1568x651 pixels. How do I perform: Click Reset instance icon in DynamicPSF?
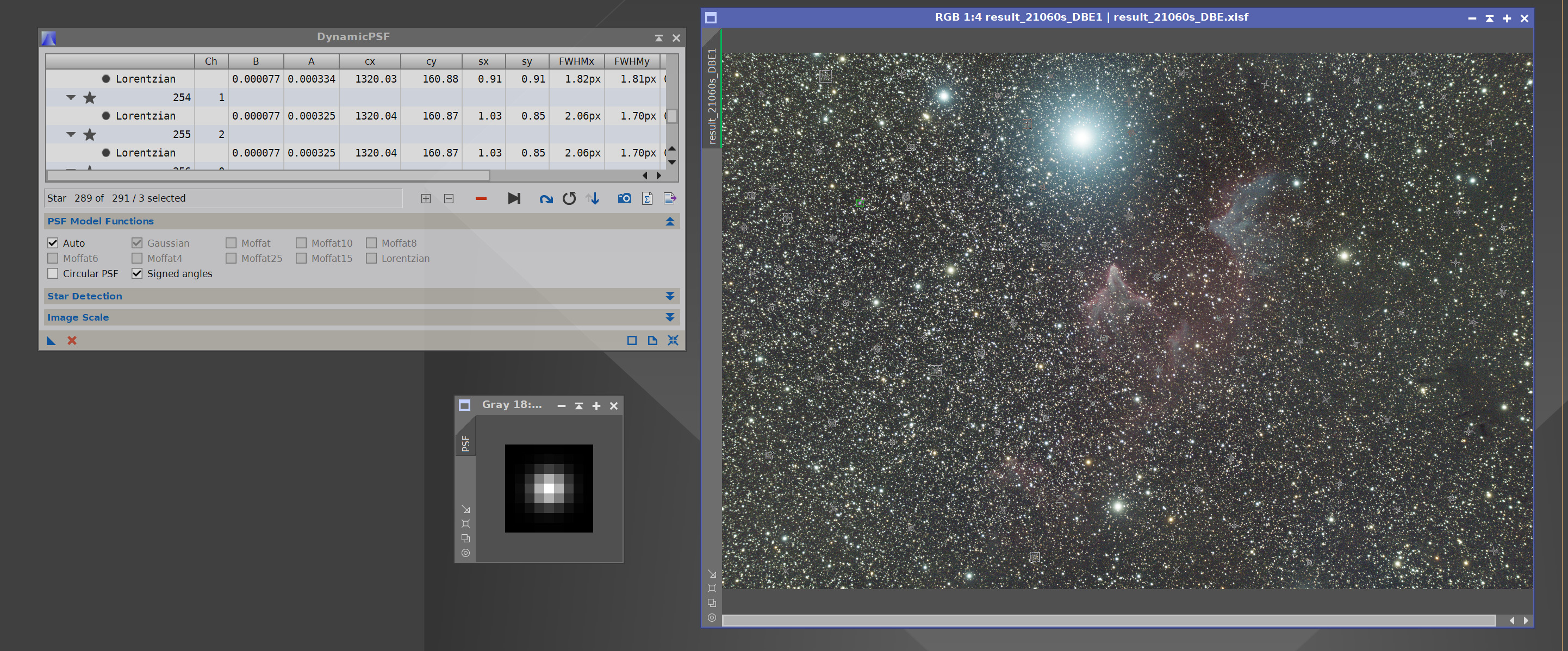click(673, 340)
